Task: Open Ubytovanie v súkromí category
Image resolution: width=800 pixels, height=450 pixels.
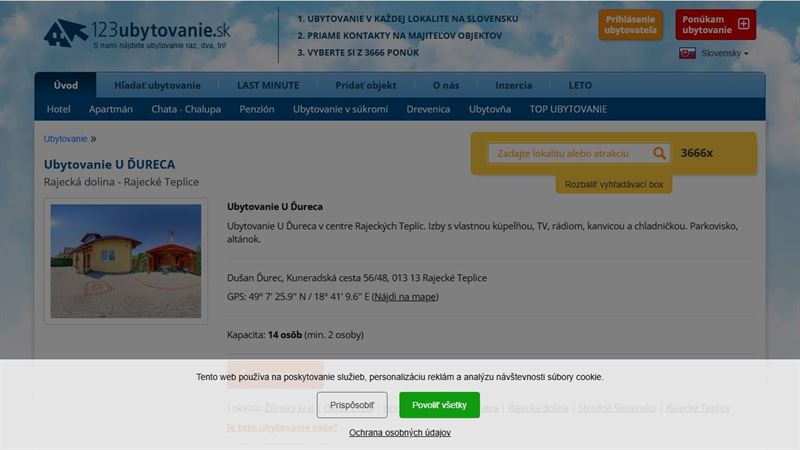Action: pos(340,109)
